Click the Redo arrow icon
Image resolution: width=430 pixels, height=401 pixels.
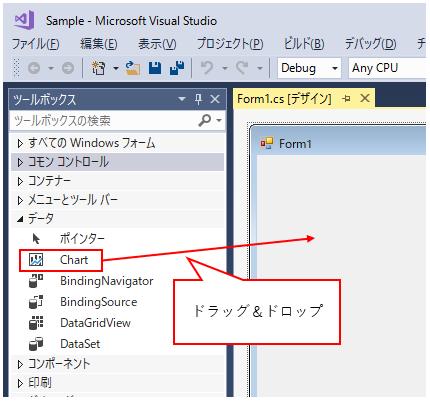click(242, 68)
